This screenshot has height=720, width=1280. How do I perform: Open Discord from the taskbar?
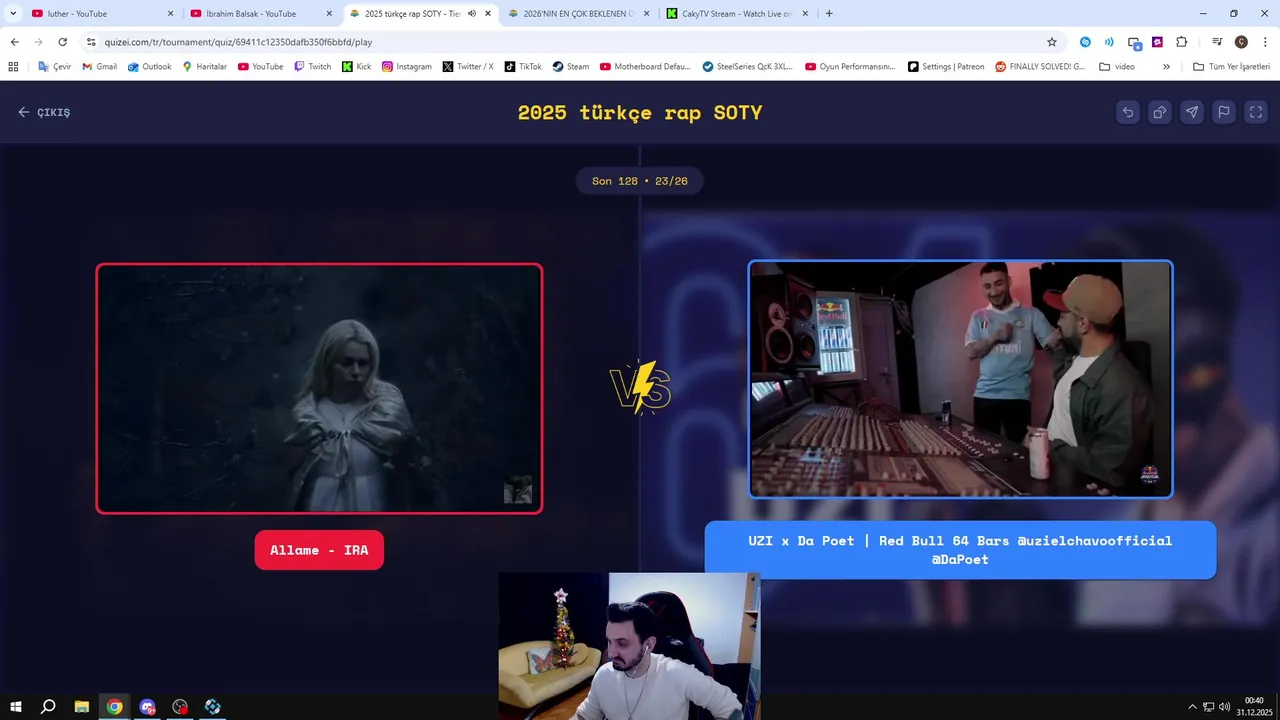[148, 707]
